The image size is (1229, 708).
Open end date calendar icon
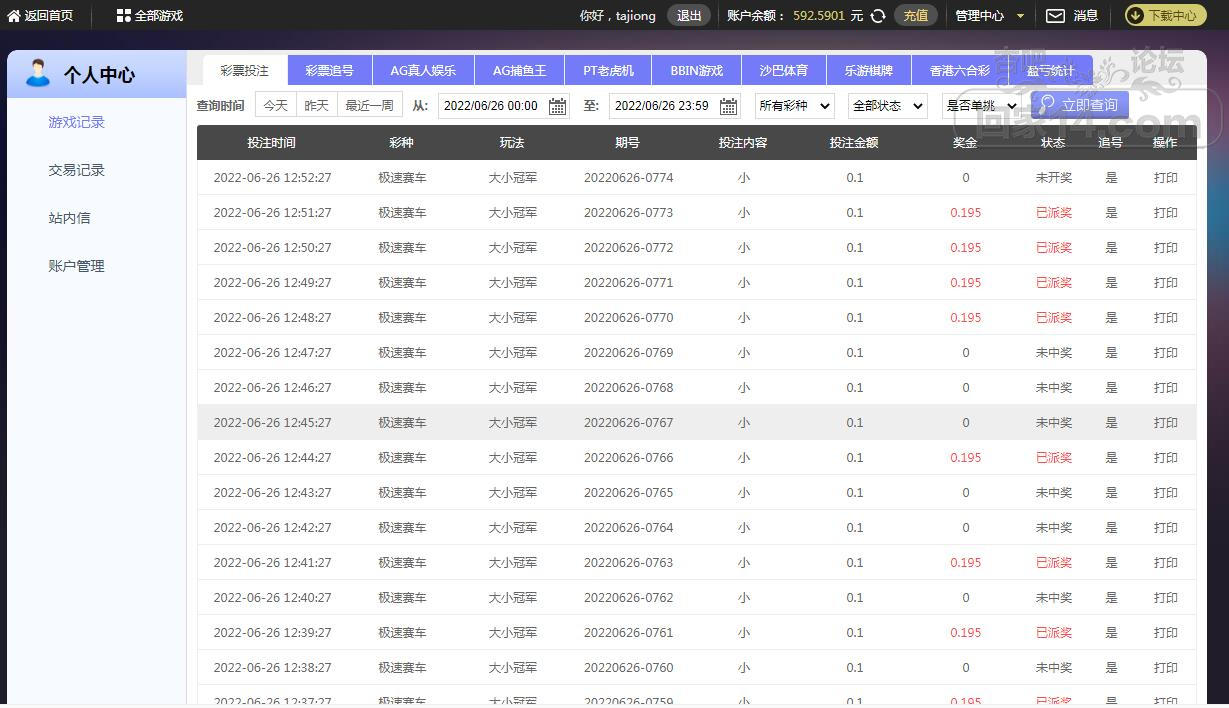click(x=729, y=106)
